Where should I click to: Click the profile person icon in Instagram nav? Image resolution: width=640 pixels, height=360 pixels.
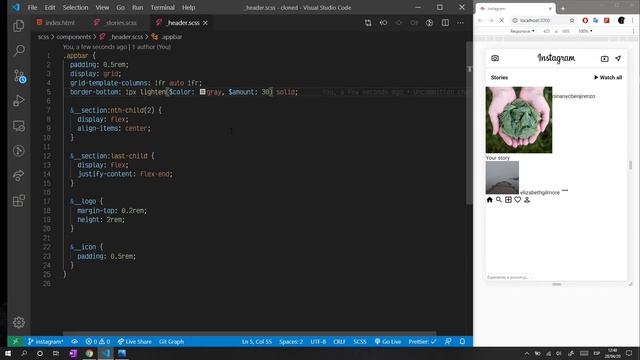pyautogui.click(x=527, y=200)
